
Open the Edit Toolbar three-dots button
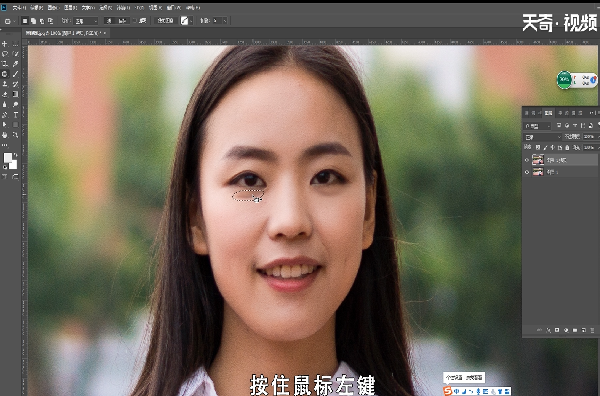[x=5, y=145]
